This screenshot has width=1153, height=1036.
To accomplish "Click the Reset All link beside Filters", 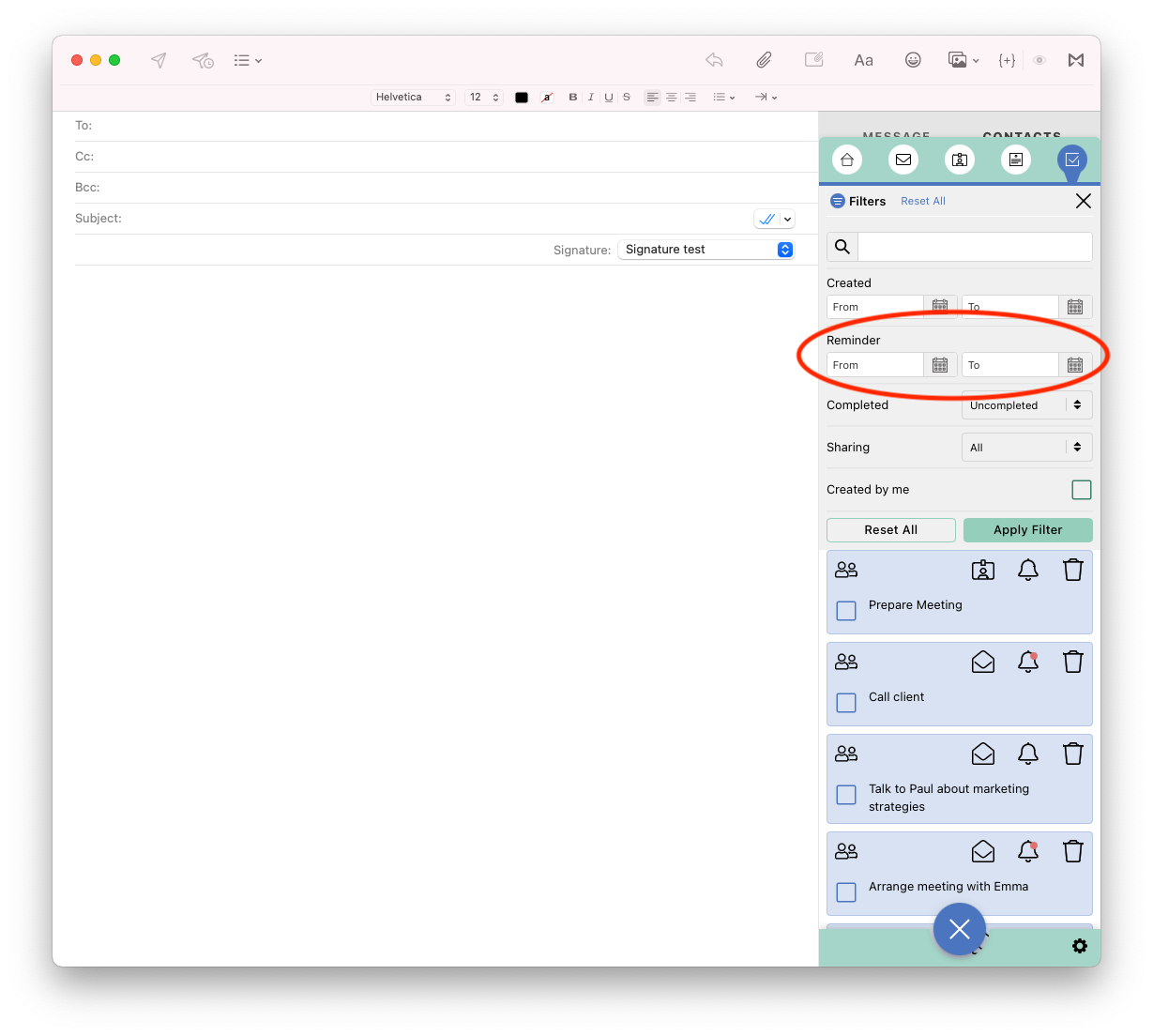I will (923, 201).
